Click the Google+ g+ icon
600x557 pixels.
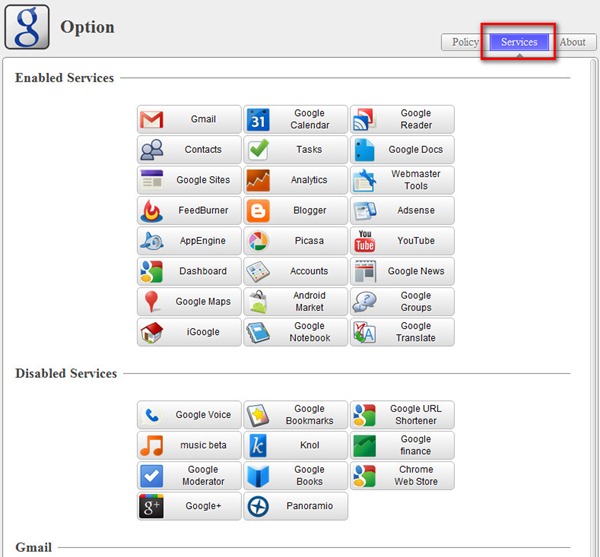pos(152,506)
